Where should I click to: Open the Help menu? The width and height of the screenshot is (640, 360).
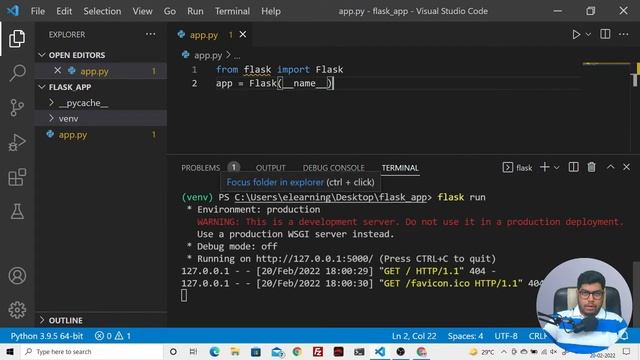click(271, 11)
